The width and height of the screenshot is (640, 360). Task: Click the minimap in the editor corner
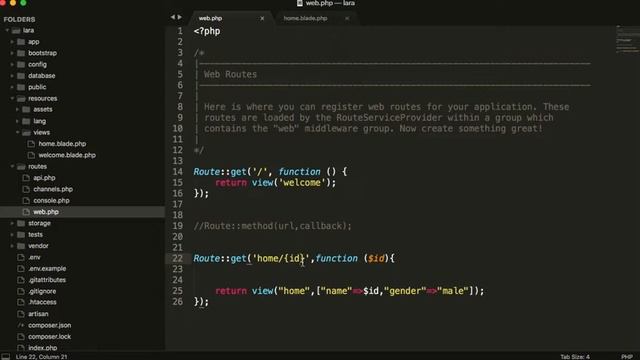coord(628,39)
